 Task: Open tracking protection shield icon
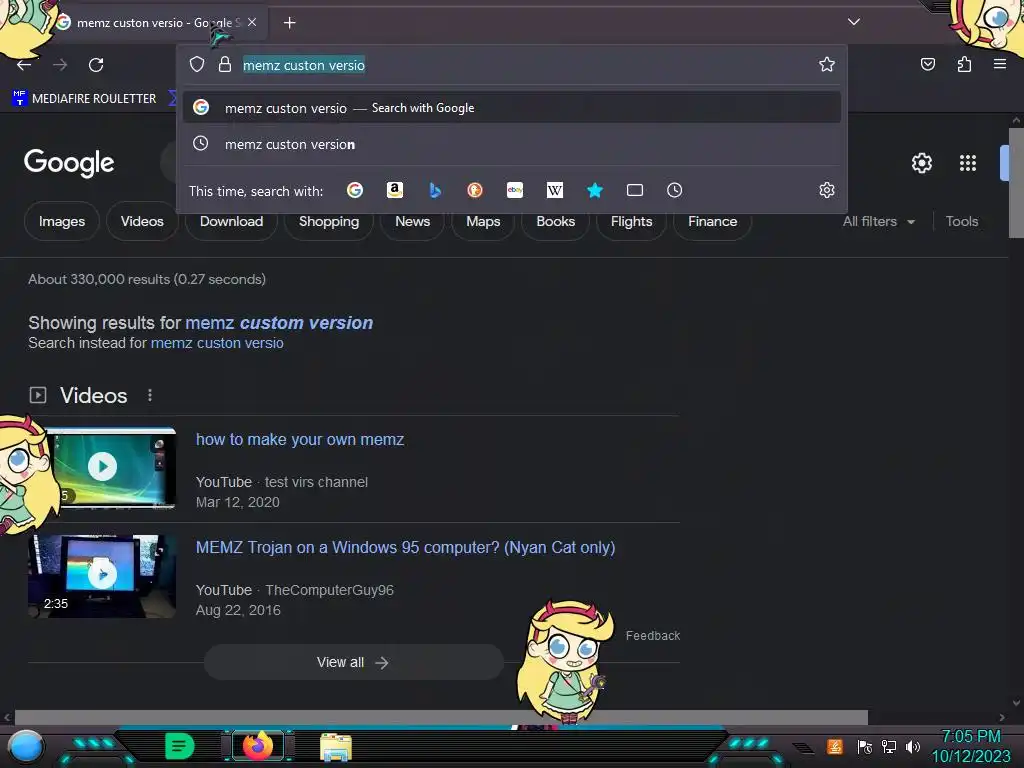point(197,64)
